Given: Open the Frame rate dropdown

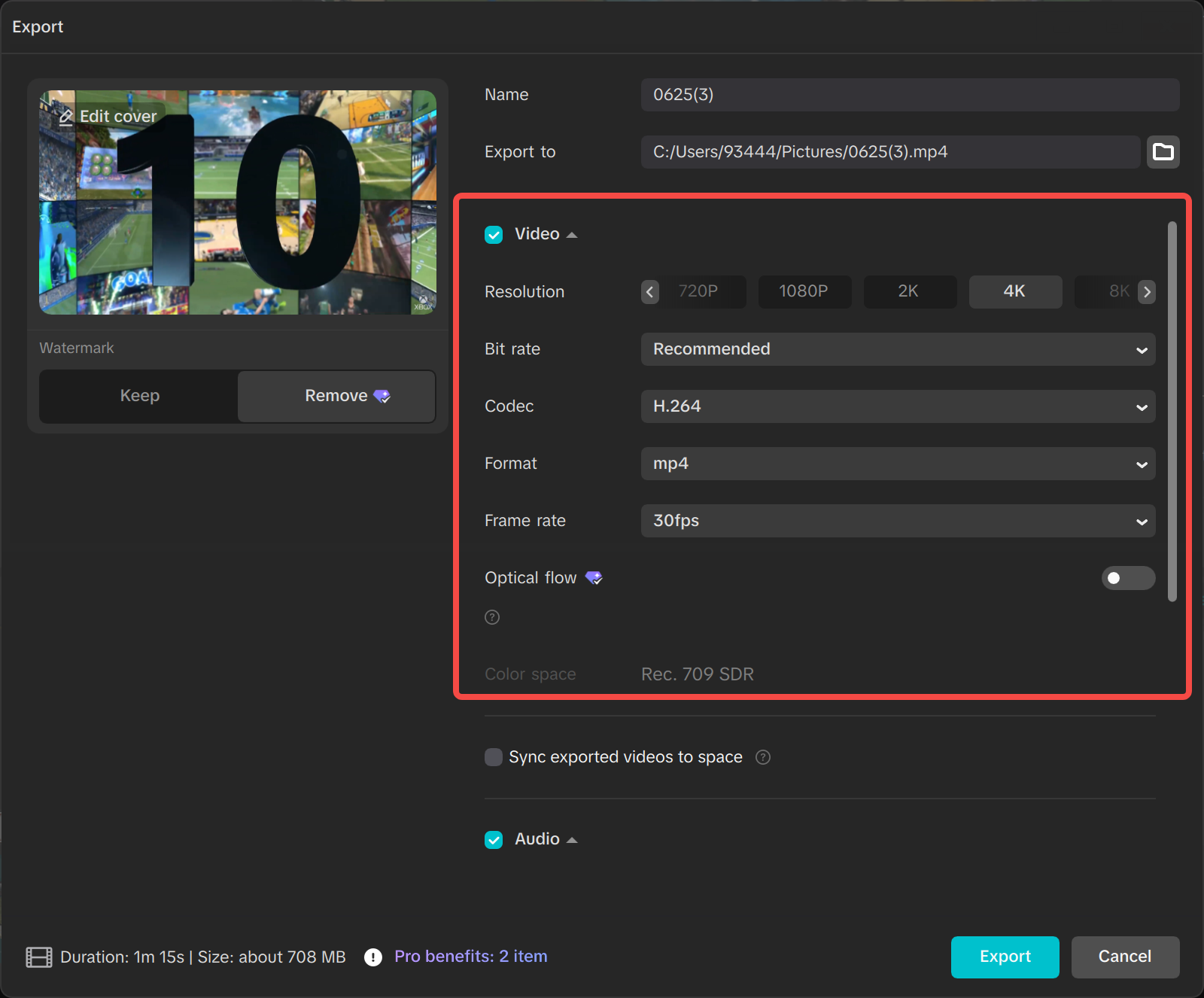Looking at the screenshot, I should [898, 521].
